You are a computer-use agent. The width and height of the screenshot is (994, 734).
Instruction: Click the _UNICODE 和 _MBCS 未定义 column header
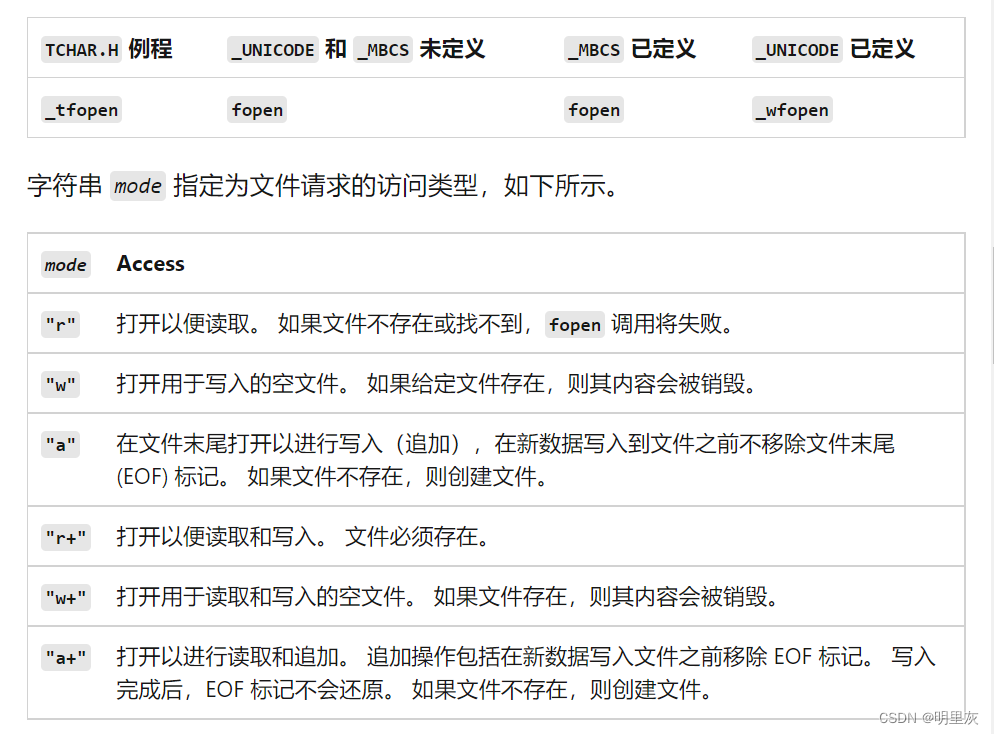[x=356, y=49]
